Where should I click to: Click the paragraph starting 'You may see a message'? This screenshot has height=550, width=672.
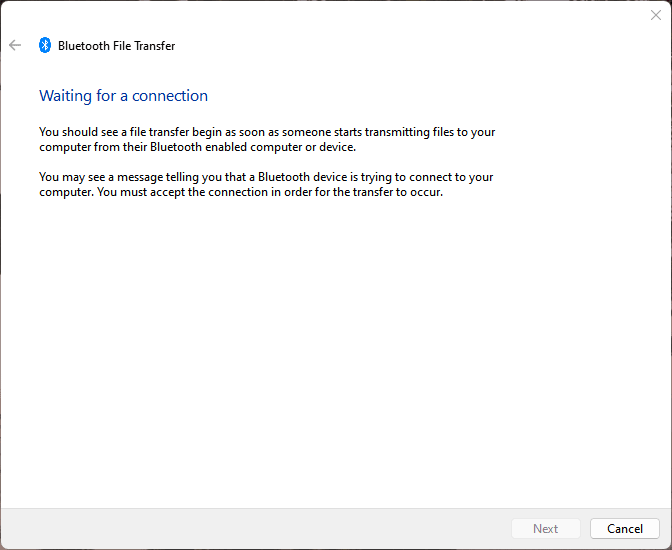(266, 184)
